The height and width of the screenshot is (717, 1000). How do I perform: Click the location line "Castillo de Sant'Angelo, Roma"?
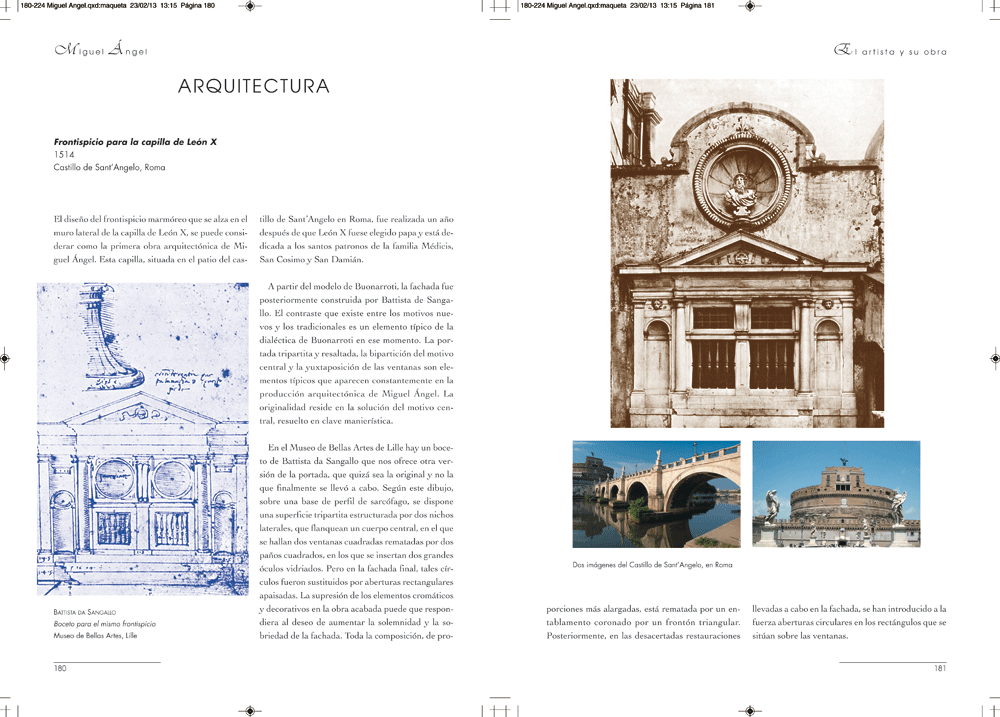click(x=109, y=167)
